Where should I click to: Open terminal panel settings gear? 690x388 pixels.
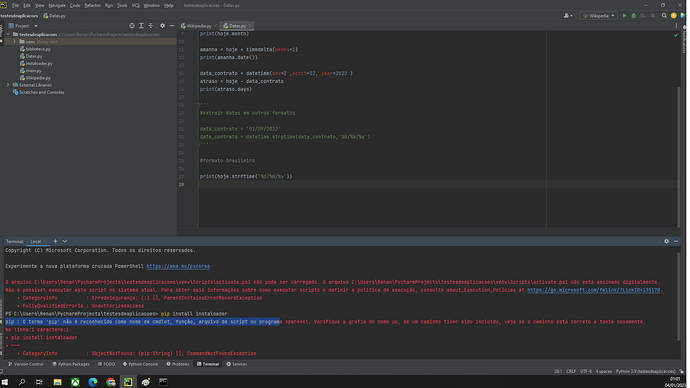point(666,242)
